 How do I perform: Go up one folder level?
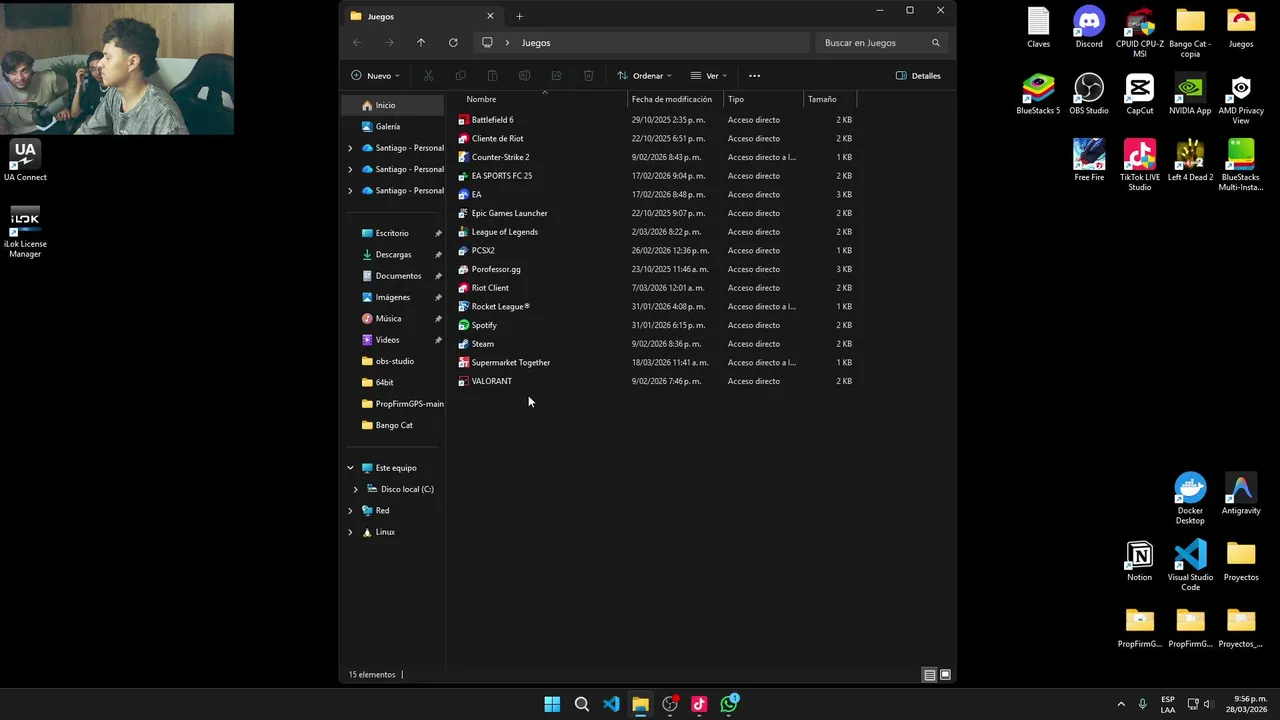coord(421,43)
